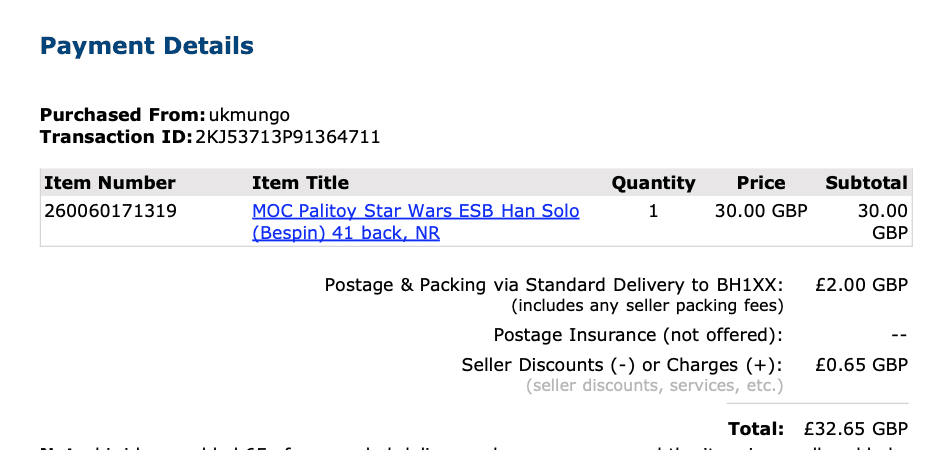The width and height of the screenshot is (940, 450).
Task: Click the Quantity column header
Action: pos(653,183)
